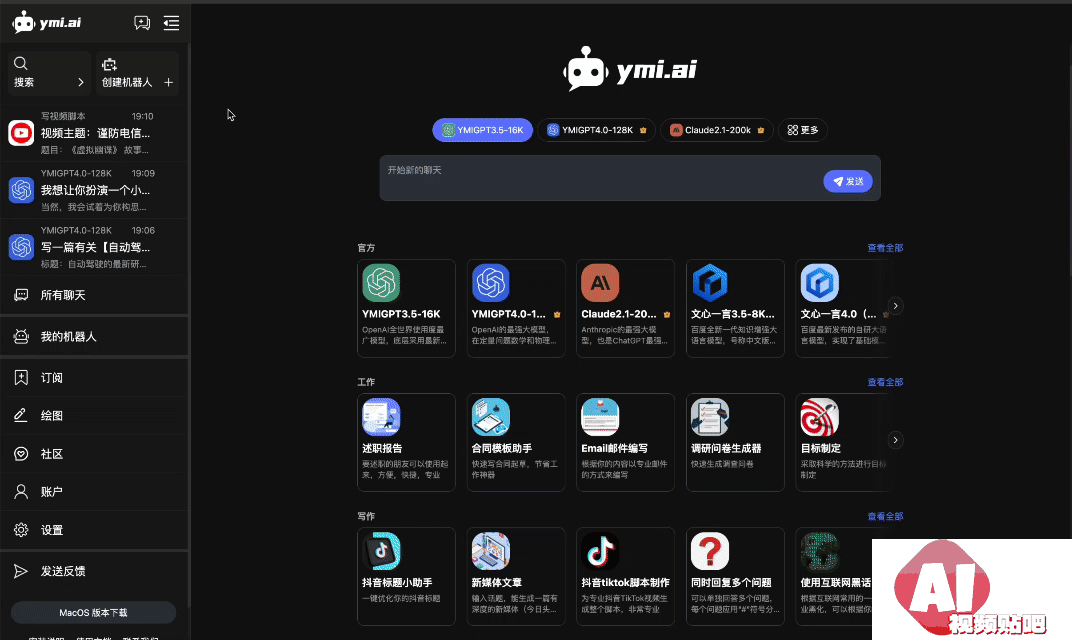Click the ymi.ai logo in the sidebar header
Screen dimensions: 1072x640
pyautogui.click(x=46, y=23)
